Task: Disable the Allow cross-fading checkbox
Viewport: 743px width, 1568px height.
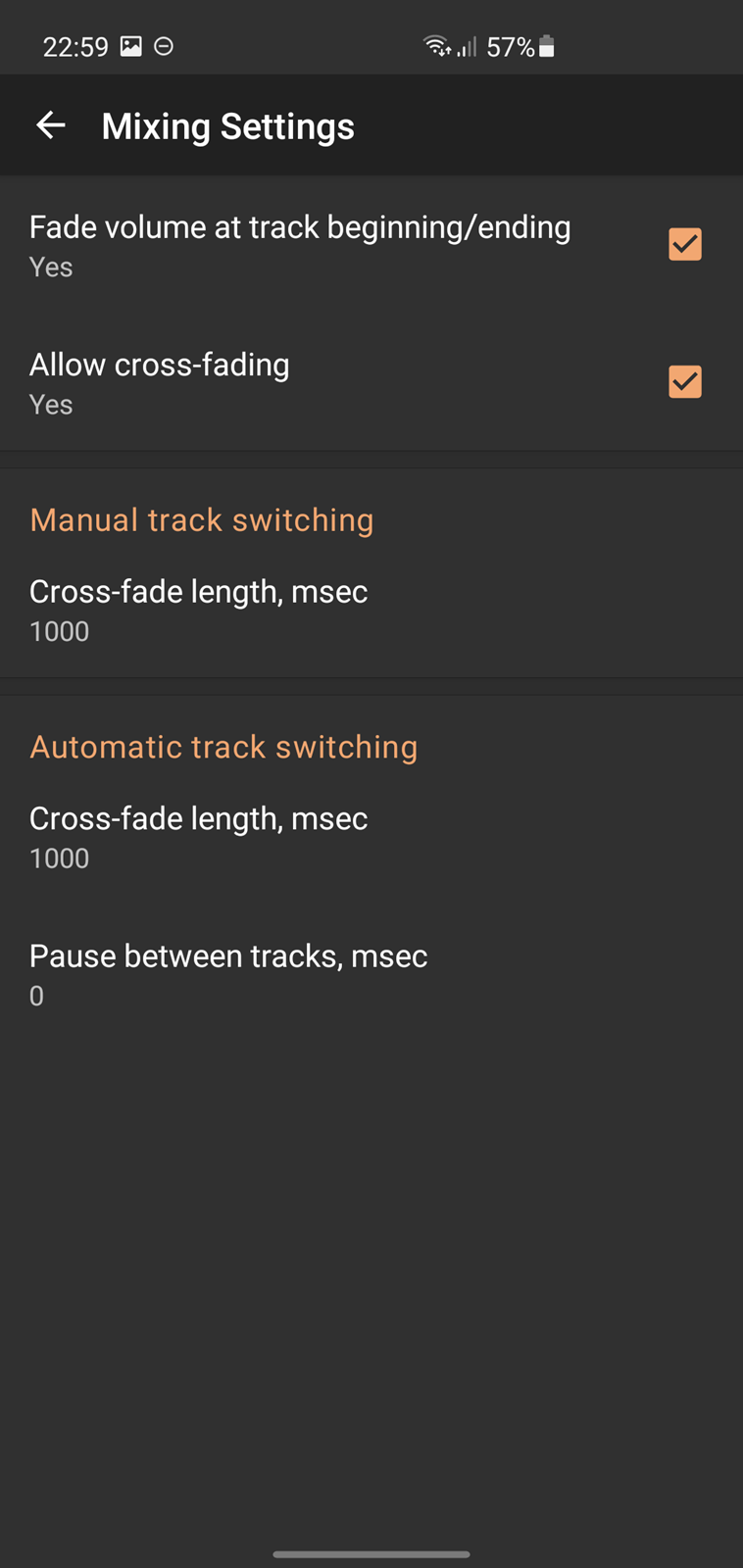Action: (x=684, y=381)
